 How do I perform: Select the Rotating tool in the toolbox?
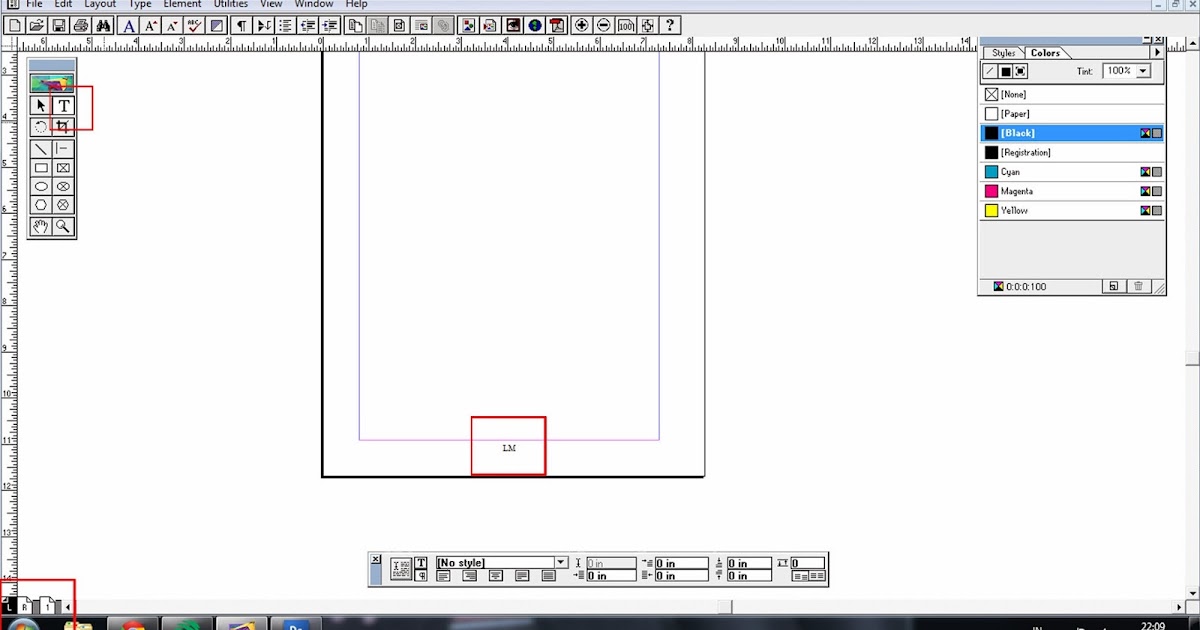pos(41,126)
